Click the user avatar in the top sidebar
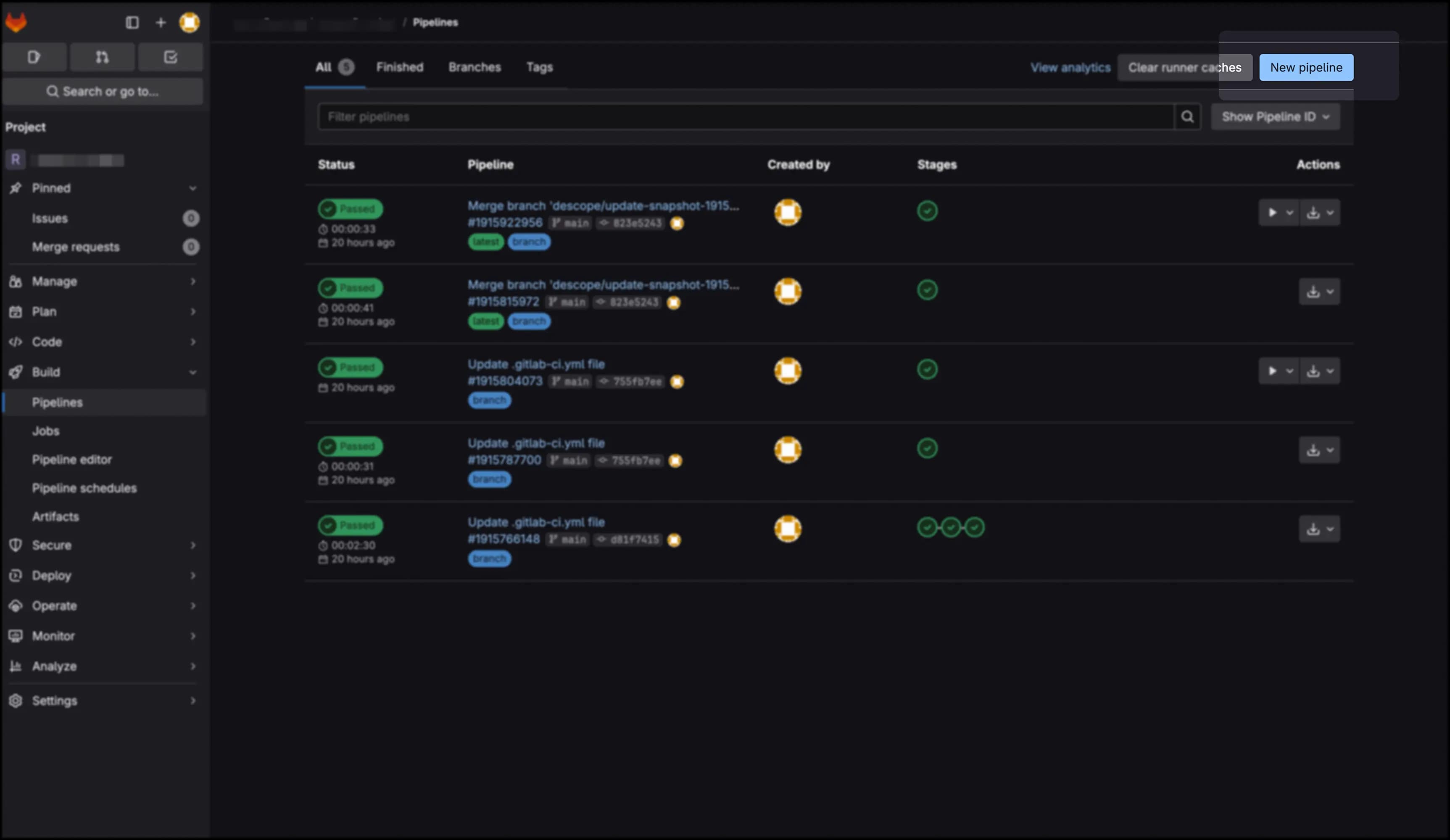 189,22
